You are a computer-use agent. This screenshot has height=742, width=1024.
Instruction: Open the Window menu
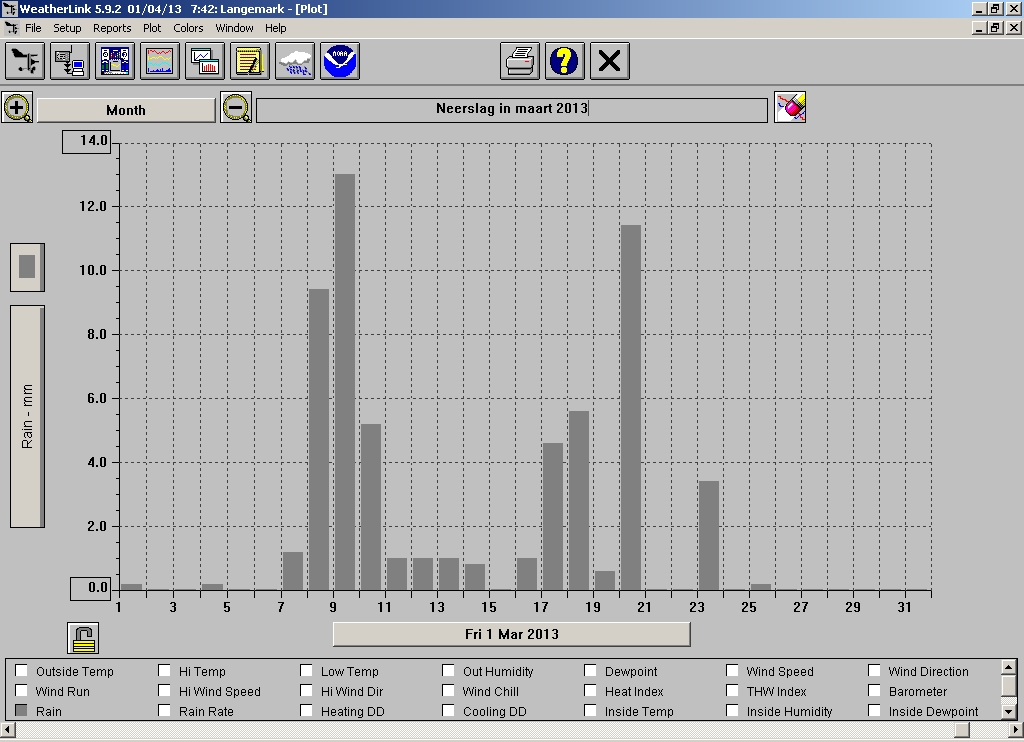[x=234, y=28]
